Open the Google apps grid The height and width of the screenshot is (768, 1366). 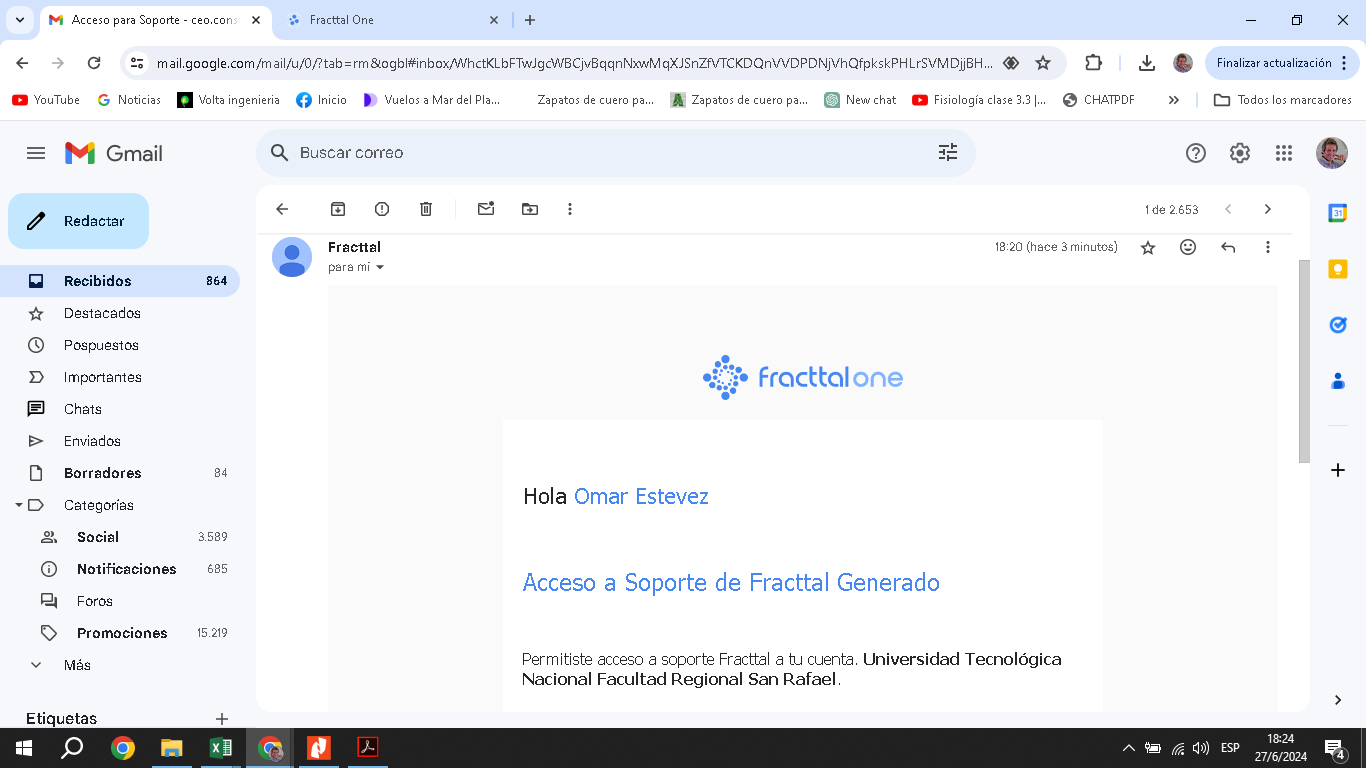pyautogui.click(x=1284, y=153)
